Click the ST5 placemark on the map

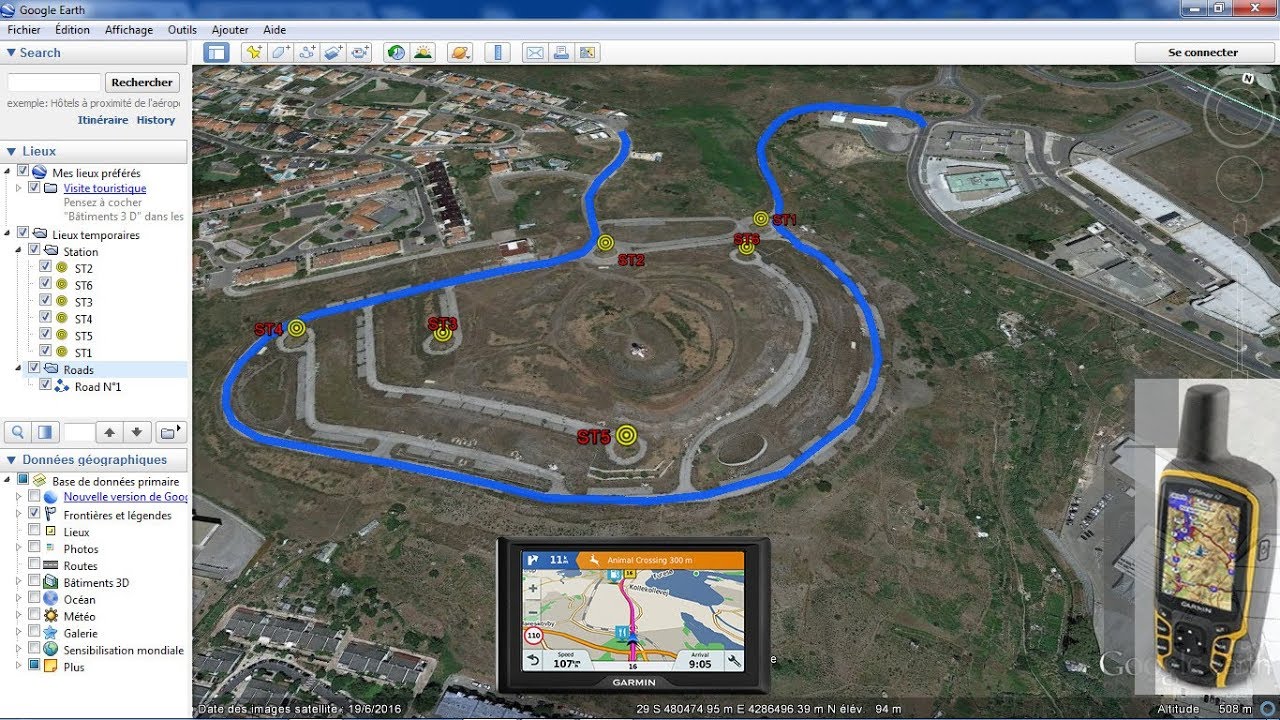626,434
